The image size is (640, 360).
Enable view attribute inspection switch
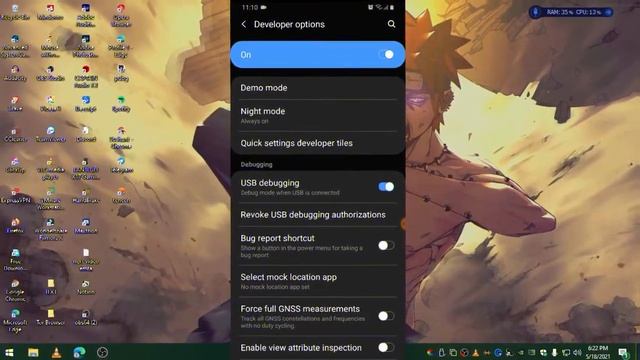click(x=386, y=347)
